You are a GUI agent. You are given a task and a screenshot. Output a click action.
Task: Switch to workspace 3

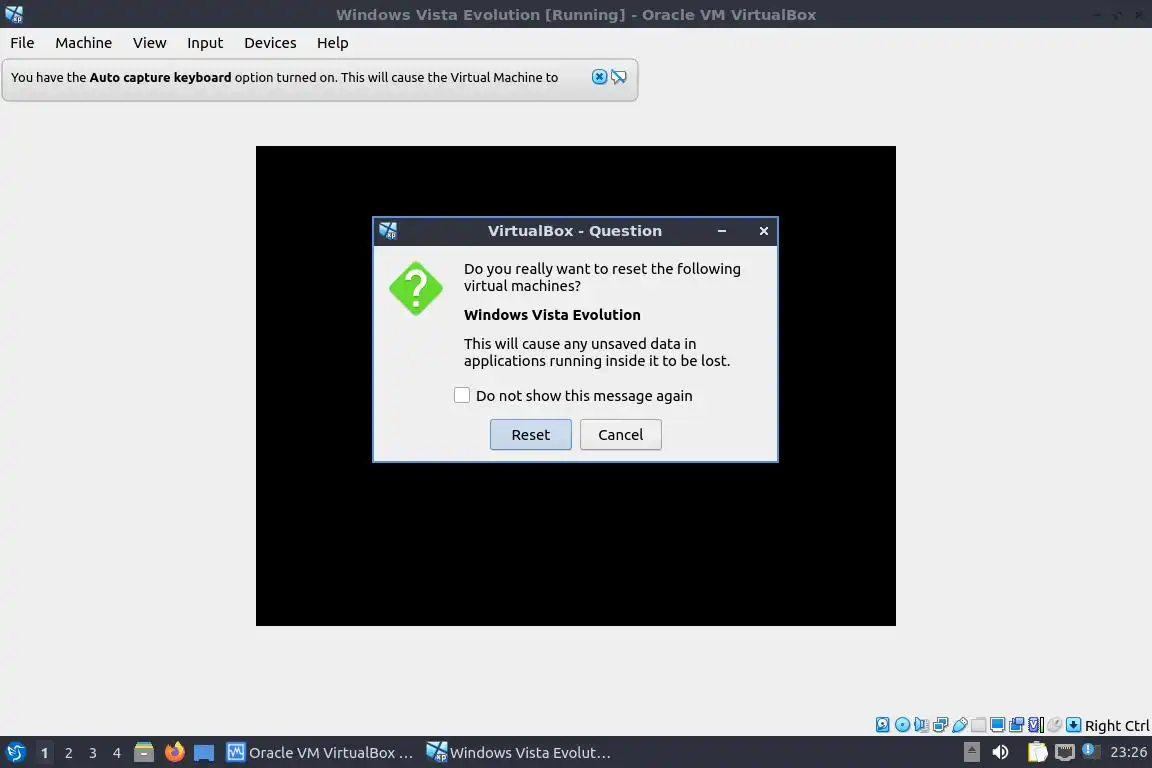tap(93, 753)
